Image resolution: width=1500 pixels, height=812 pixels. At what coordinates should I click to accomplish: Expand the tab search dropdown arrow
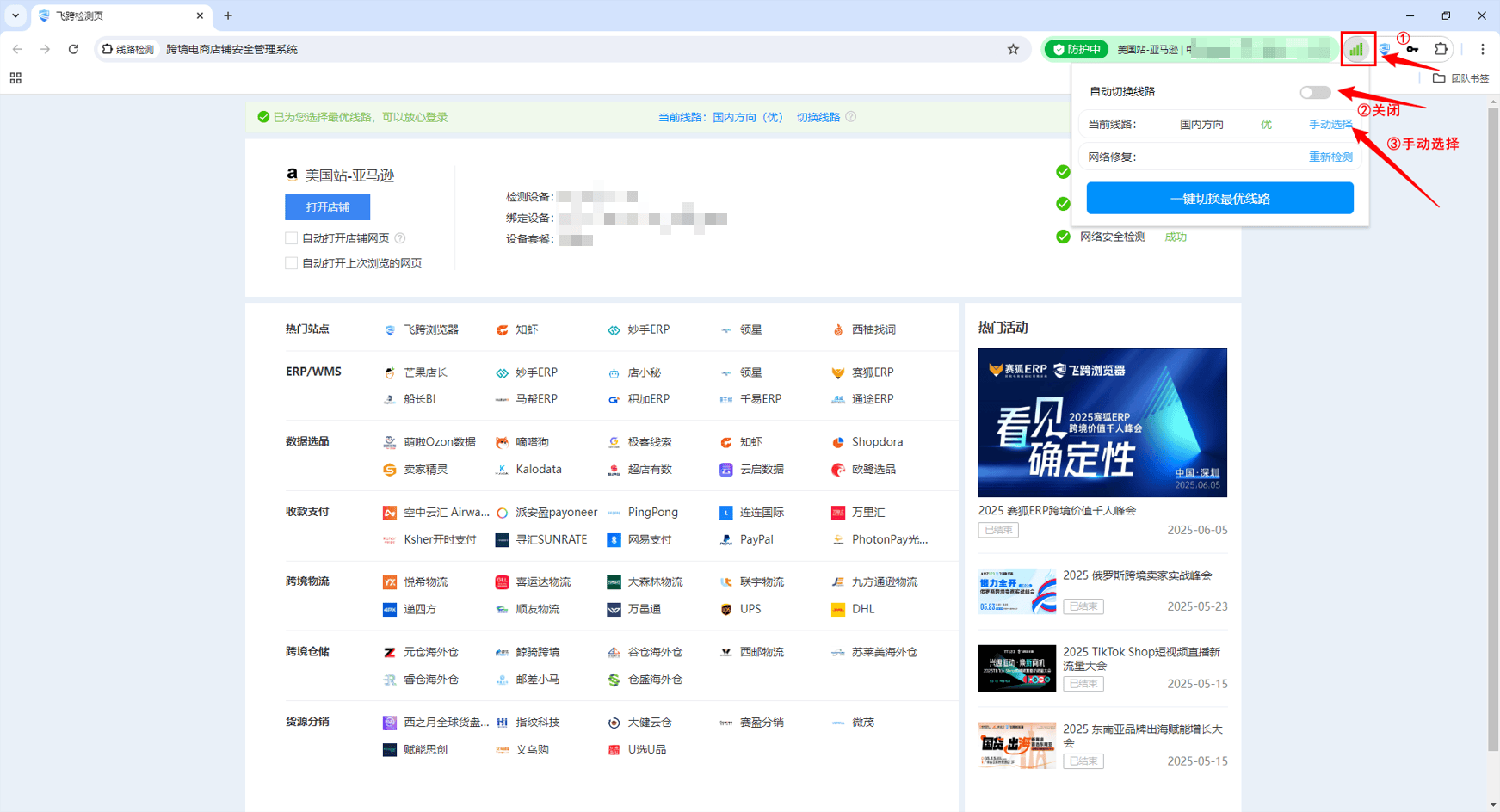click(15, 15)
